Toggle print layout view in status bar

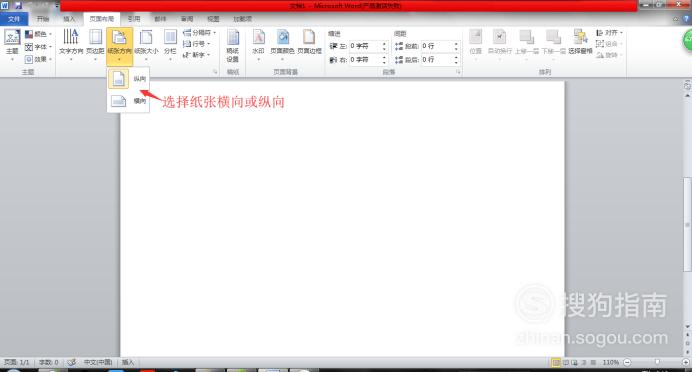click(x=556, y=362)
